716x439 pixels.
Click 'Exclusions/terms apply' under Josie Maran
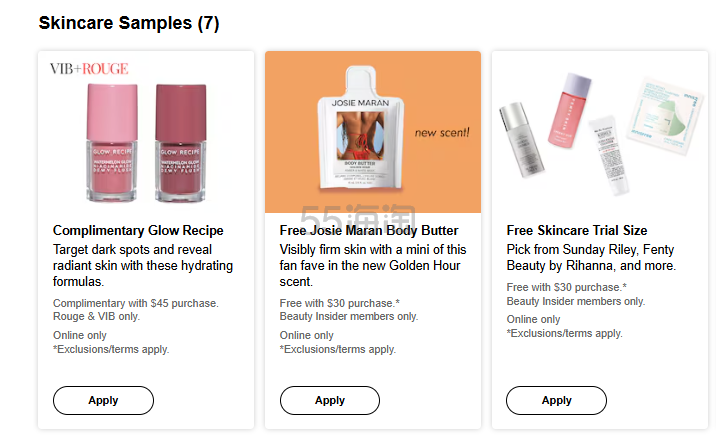coord(338,349)
